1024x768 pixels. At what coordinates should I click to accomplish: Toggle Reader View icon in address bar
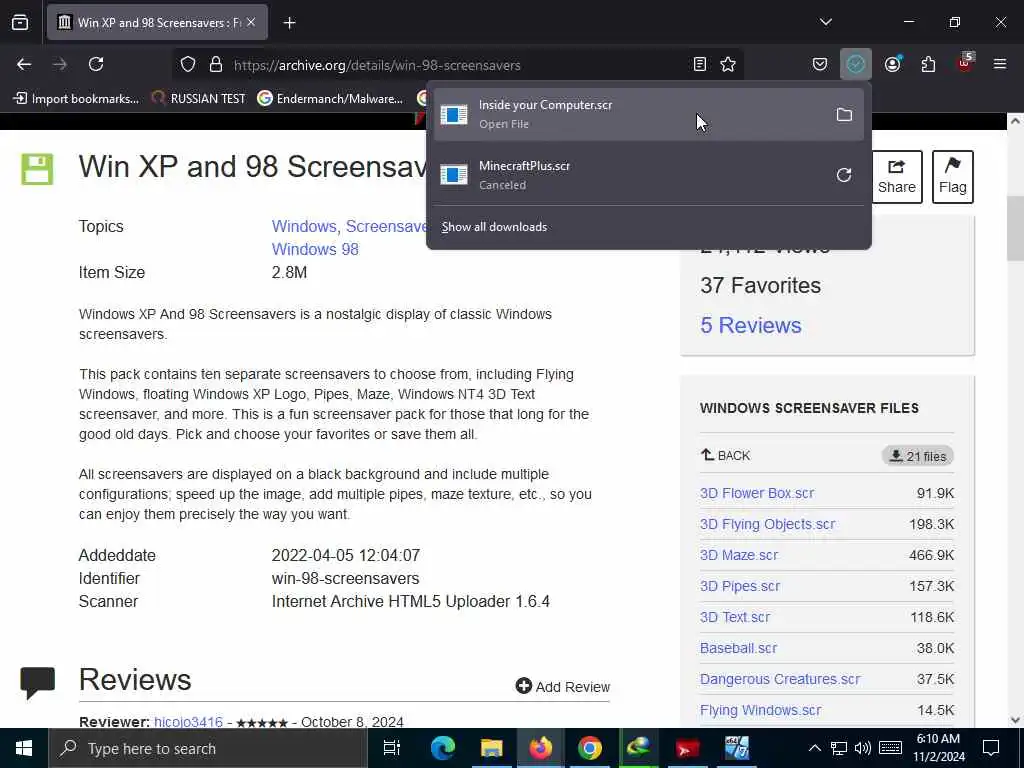pos(699,64)
